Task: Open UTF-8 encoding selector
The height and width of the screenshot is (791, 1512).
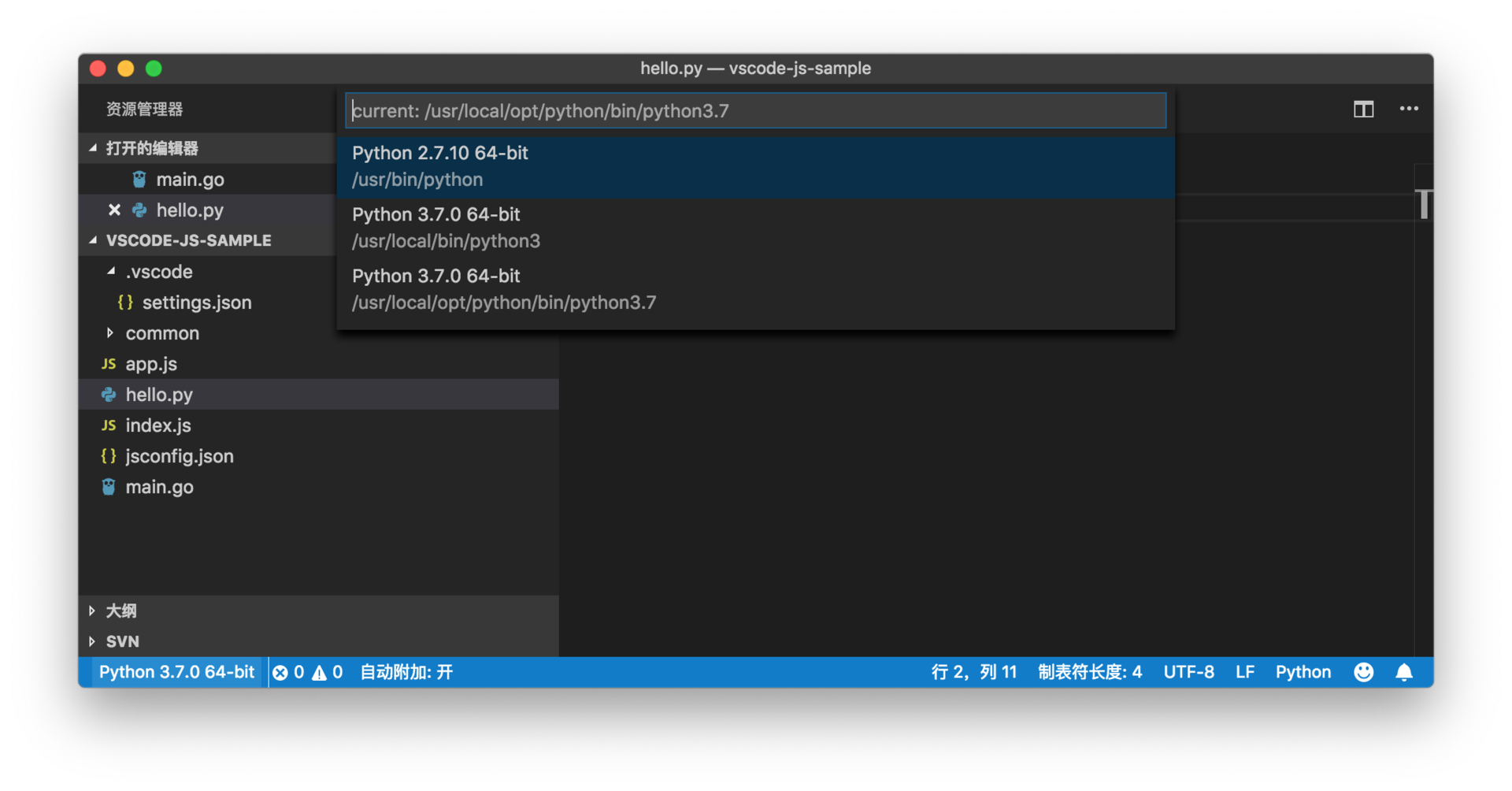Action: click(1188, 672)
